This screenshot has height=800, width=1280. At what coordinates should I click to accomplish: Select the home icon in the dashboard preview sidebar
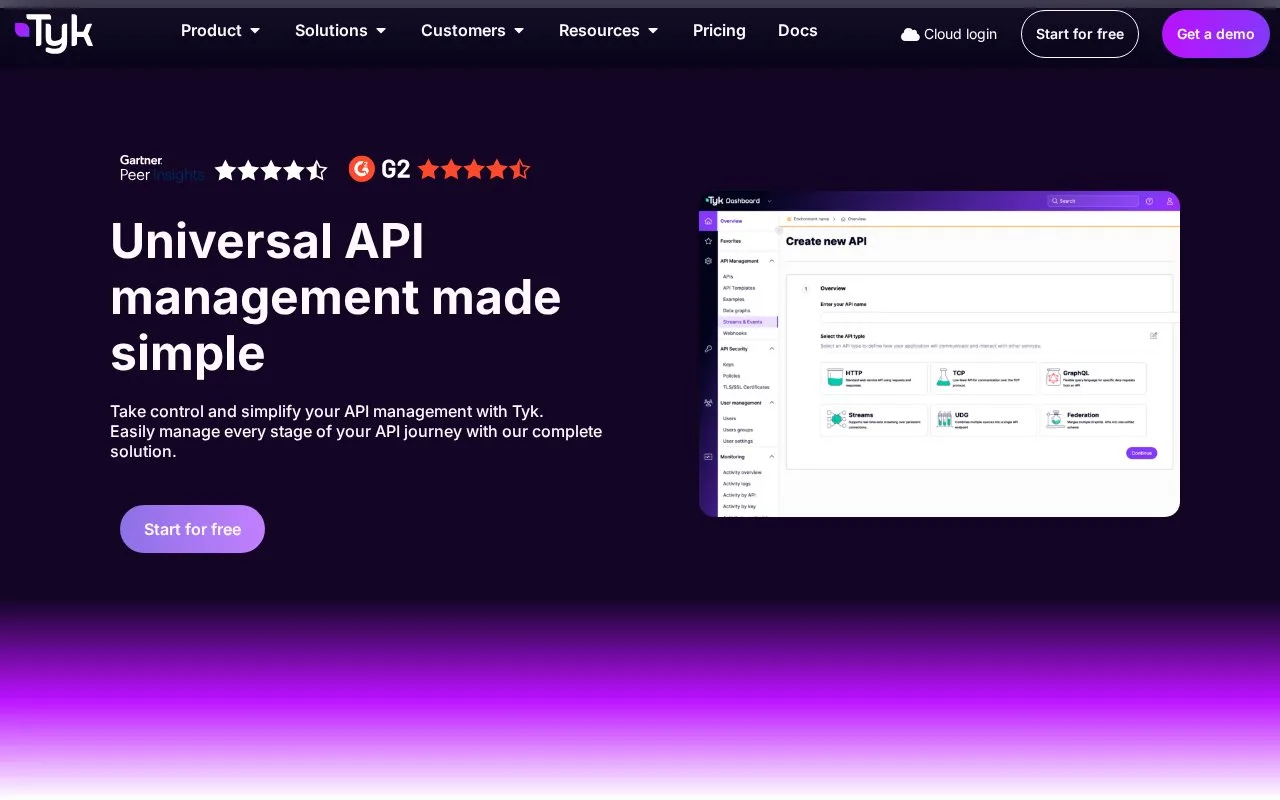[x=708, y=221]
